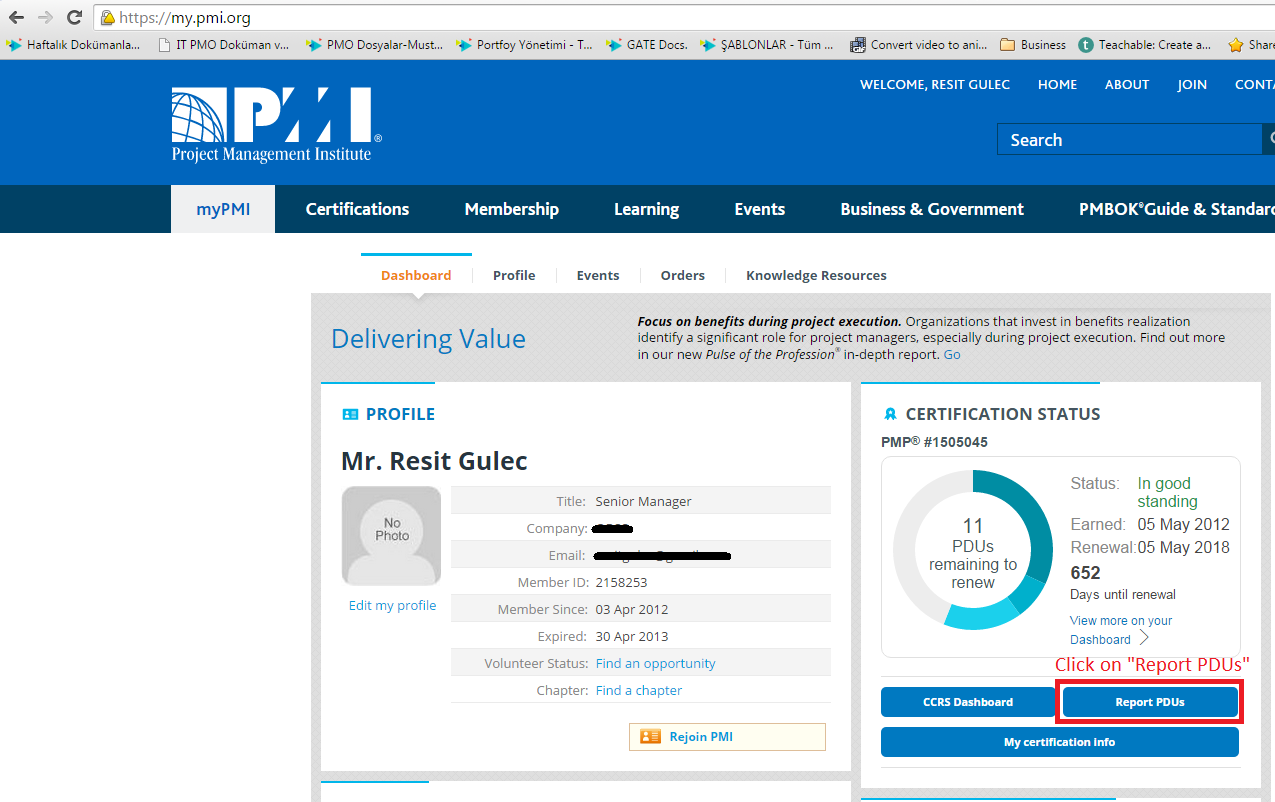Click the Expired date 30 Apr 2013
Viewport: 1275px width, 802px height.
pos(632,636)
